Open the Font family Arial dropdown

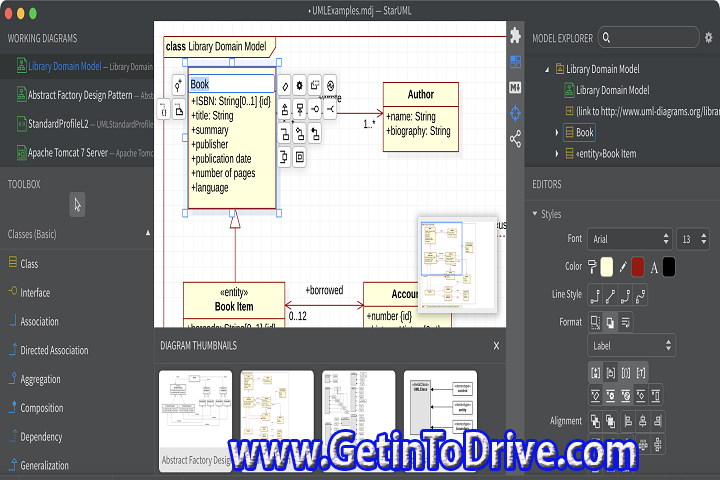tap(630, 239)
